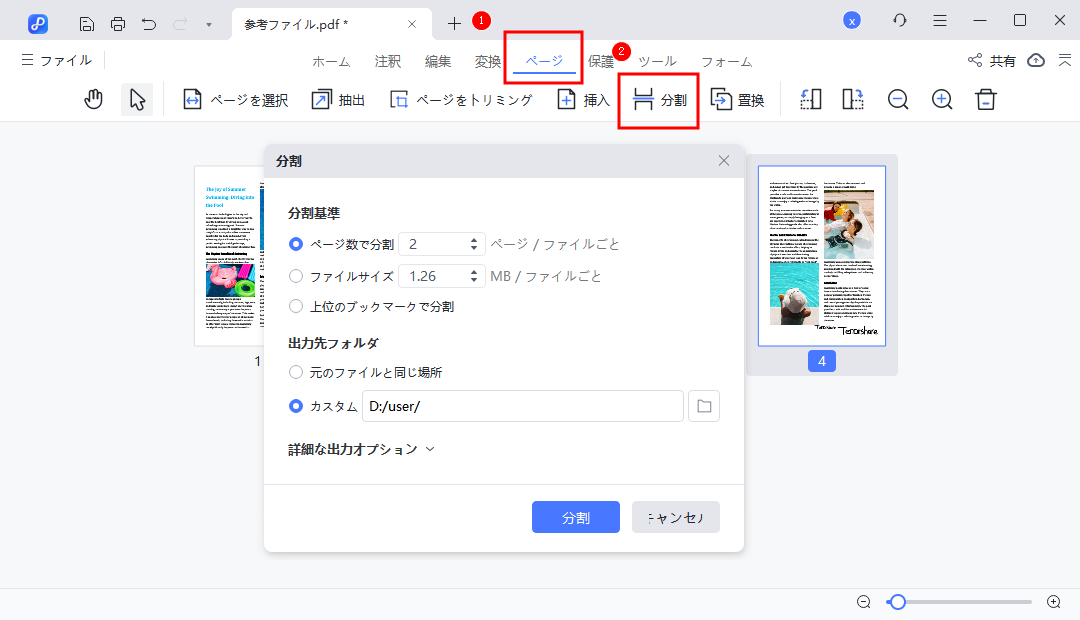Adjust the zoom slider
This screenshot has height=620, width=1080.
[x=897, y=602]
